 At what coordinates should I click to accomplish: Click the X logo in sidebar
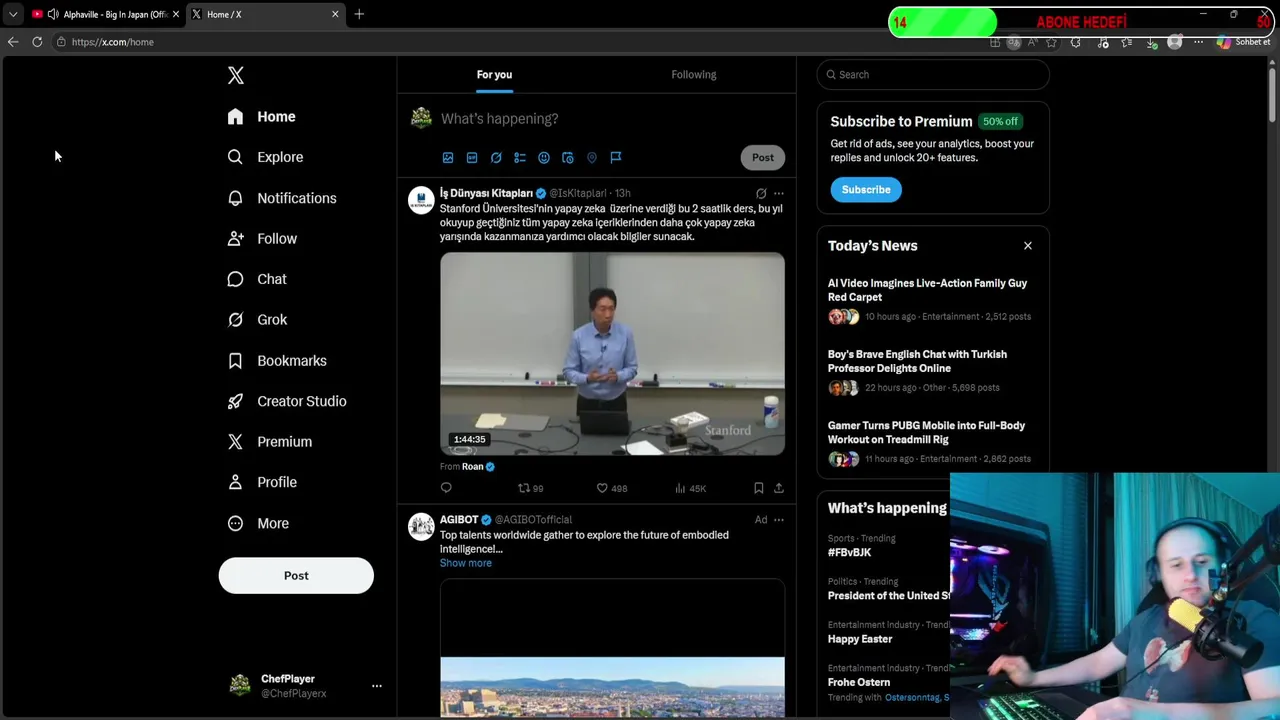[x=236, y=76]
